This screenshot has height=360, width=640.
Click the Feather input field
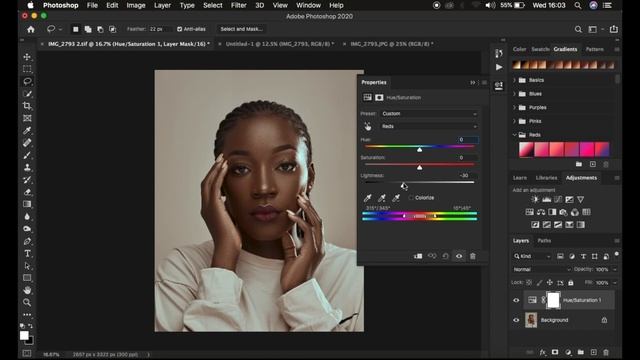click(x=159, y=29)
